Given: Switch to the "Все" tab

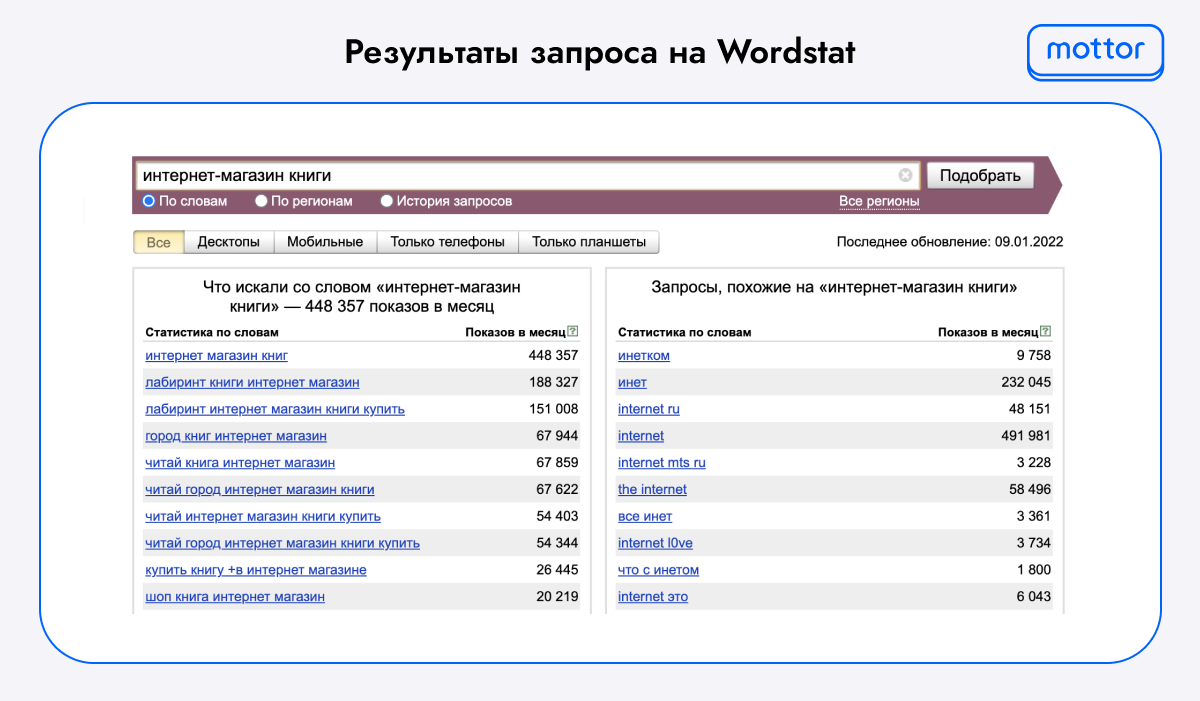Looking at the screenshot, I should 159,242.
